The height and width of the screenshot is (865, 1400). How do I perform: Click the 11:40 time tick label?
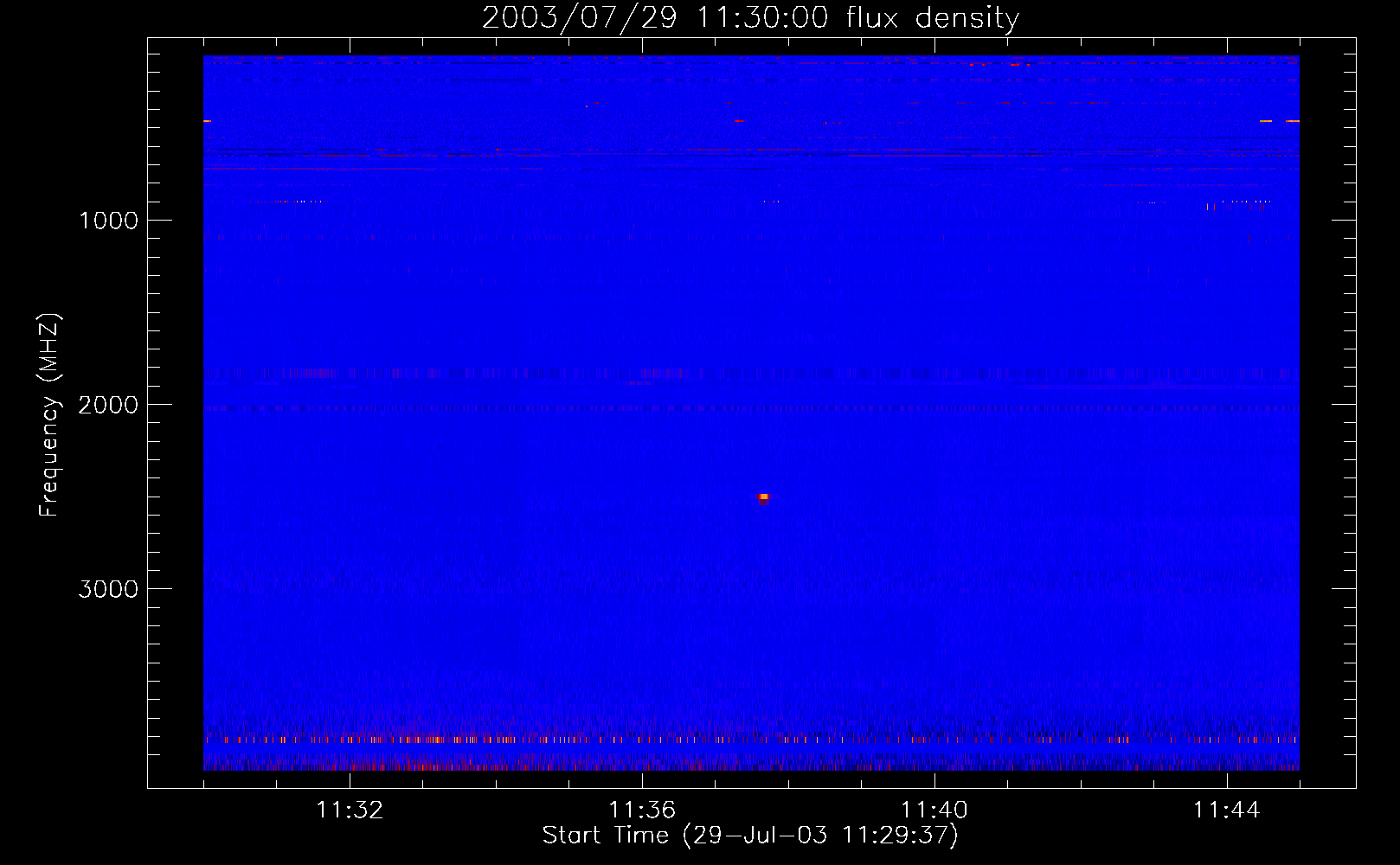click(x=934, y=811)
